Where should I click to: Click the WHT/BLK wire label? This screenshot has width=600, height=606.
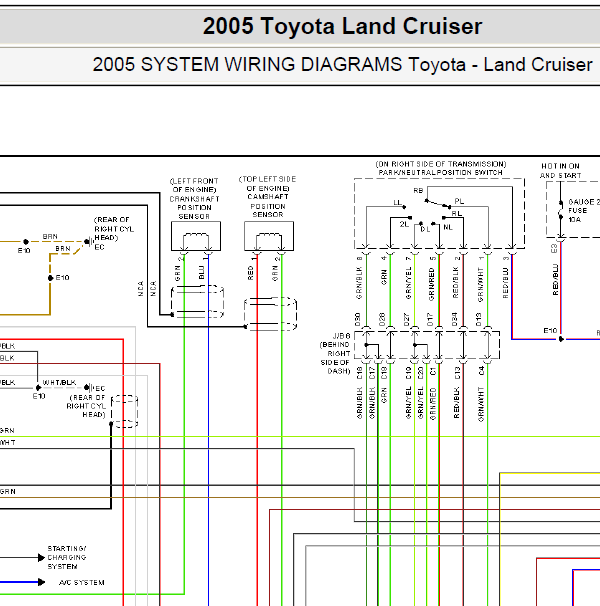point(59,382)
